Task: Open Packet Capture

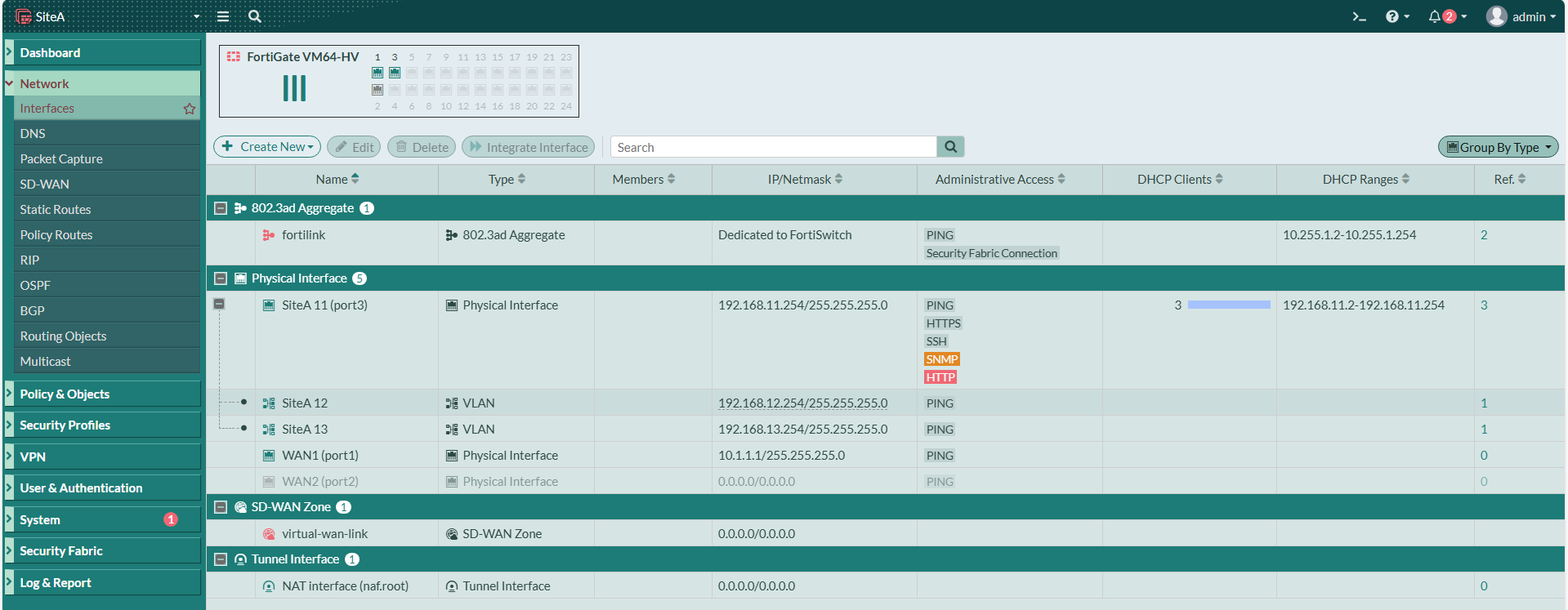Action: pyautogui.click(x=107, y=159)
